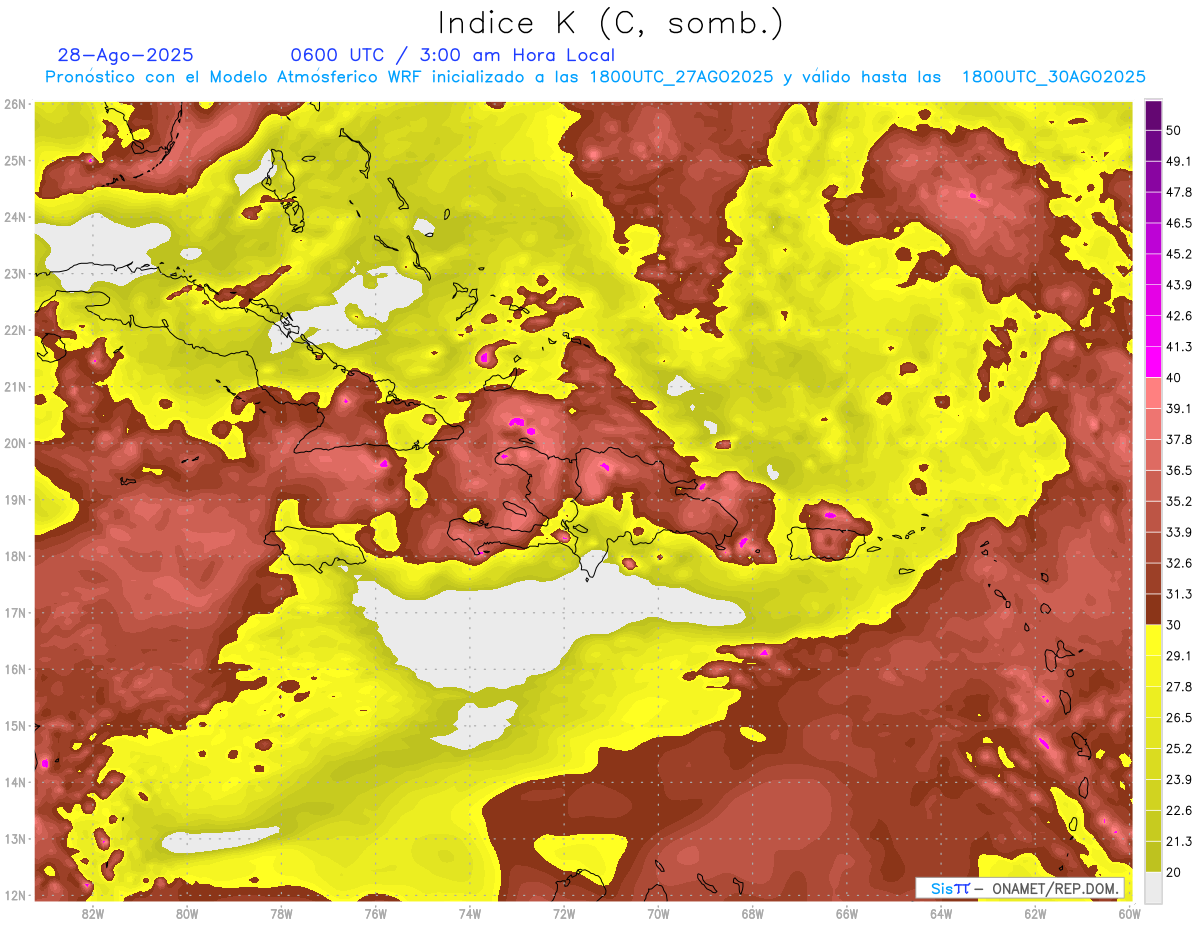Click the colorbar value '27.8'

pos(1178,686)
